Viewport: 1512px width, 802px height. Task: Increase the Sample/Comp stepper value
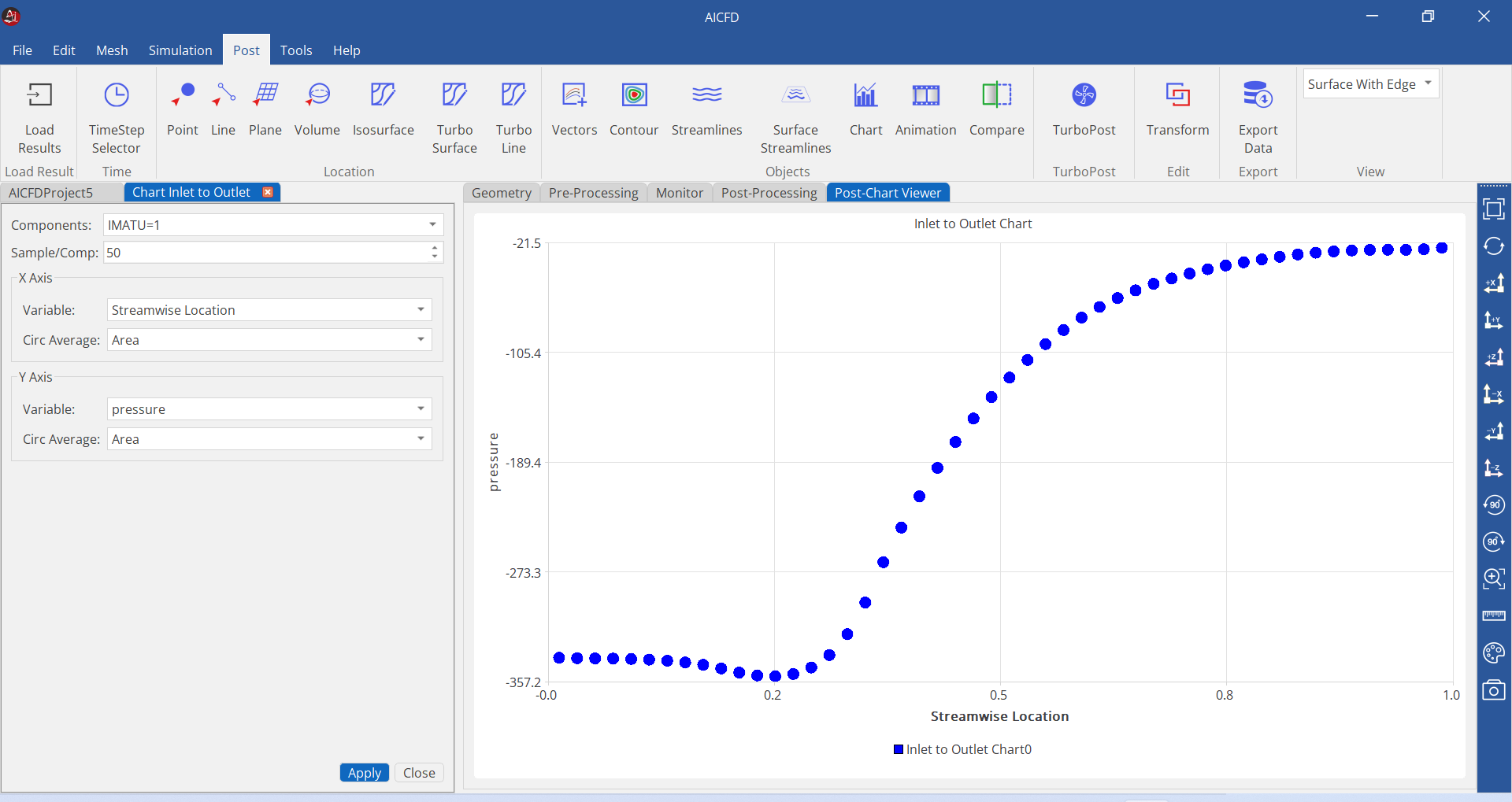click(435, 248)
